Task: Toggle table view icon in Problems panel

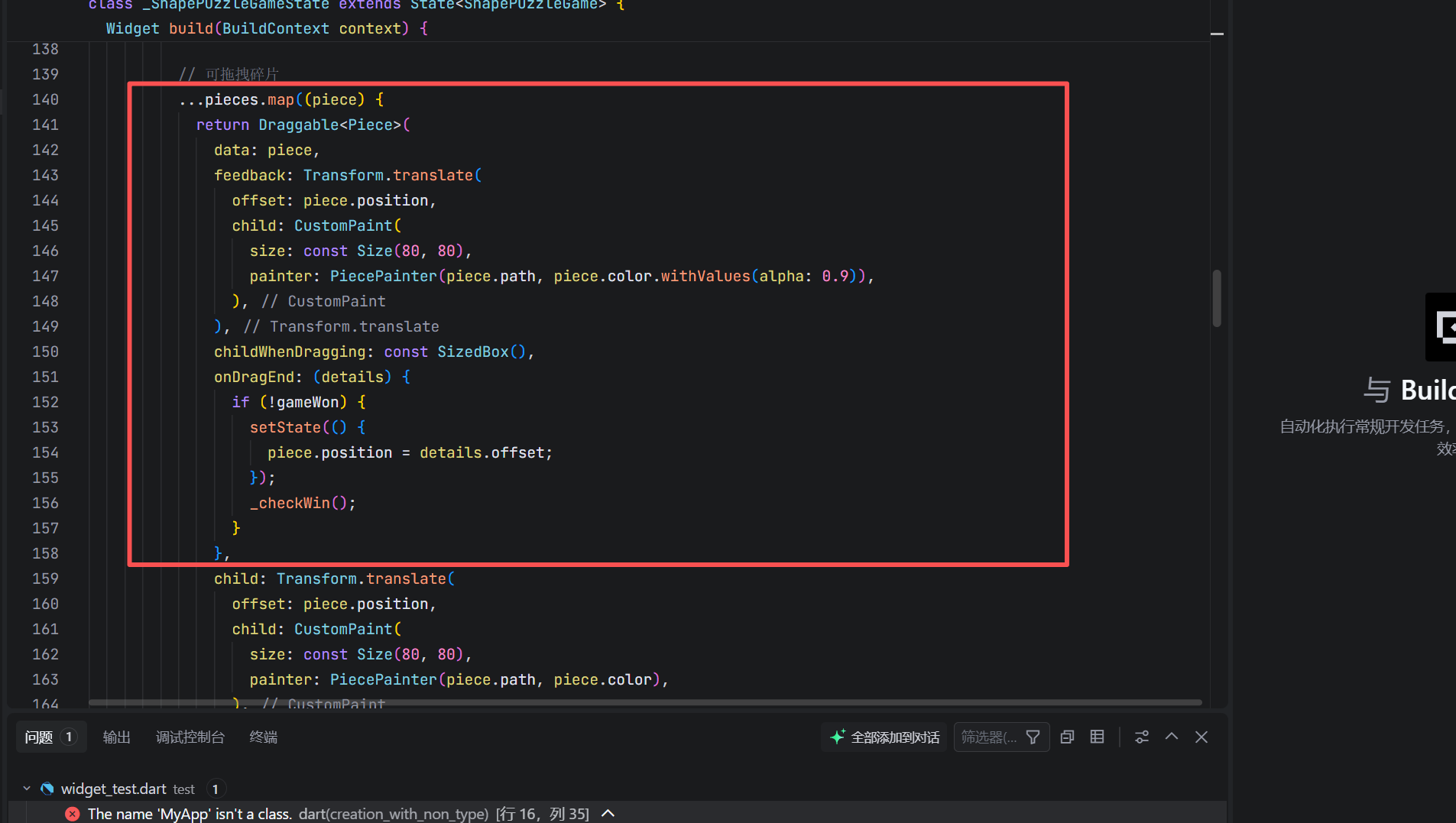Action: (x=1097, y=737)
